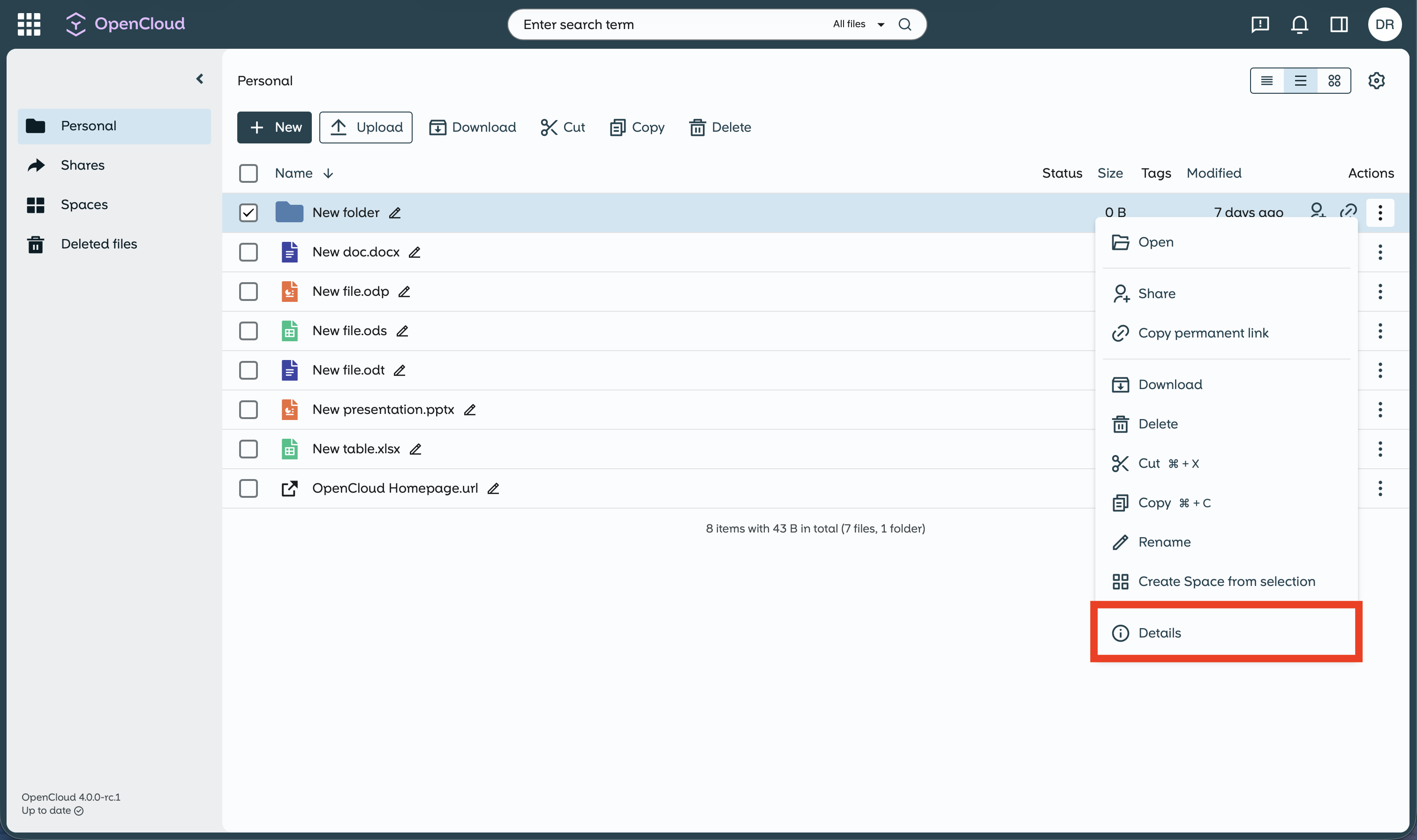This screenshot has height=840, width=1417.
Task: Open the notifications bell icon
Action: pyautogui.click(x=1299, y=24)
